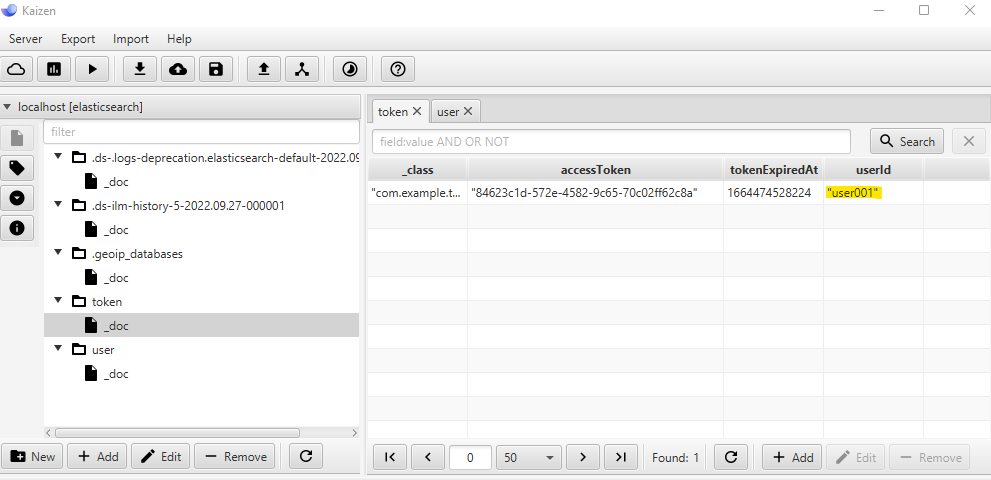Open the Help menu

(x=179, y=39)
